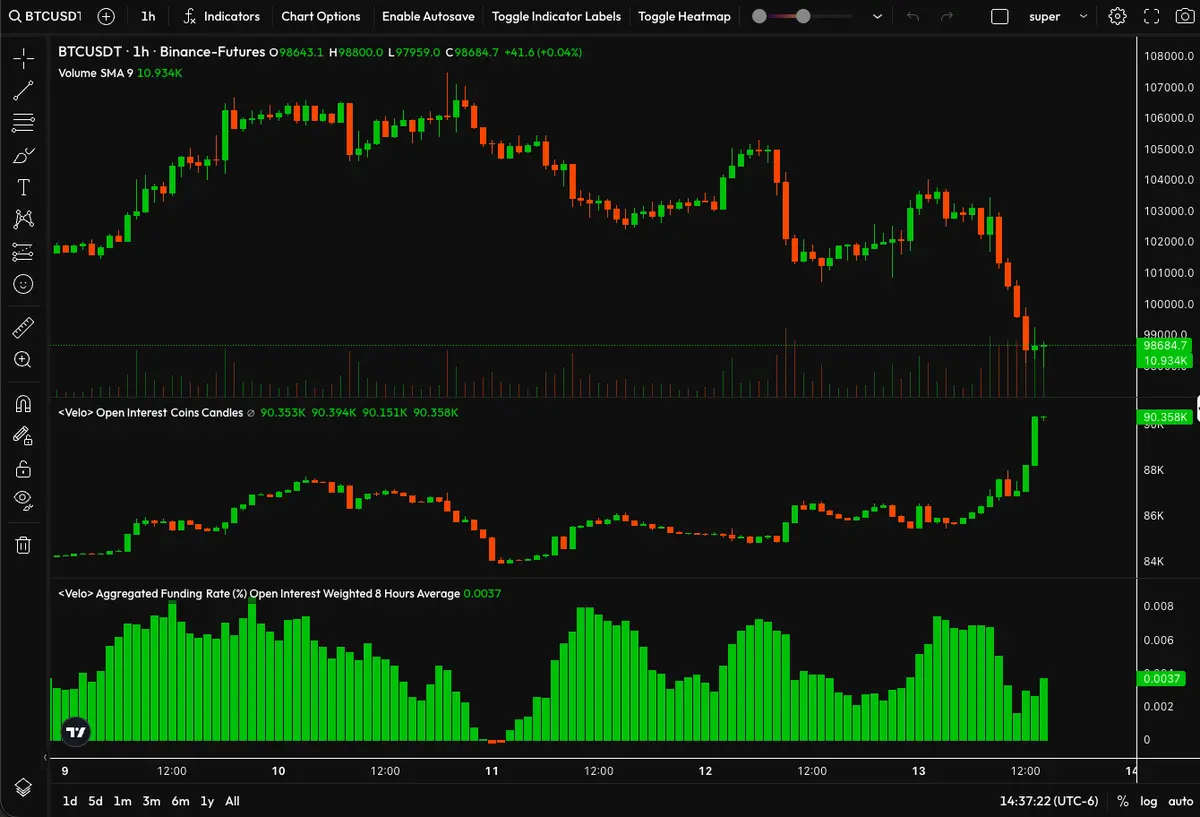The width and height of the screenshot is (1200, 817).
Task: Open Chart Options
Action: tap(321, 16)
